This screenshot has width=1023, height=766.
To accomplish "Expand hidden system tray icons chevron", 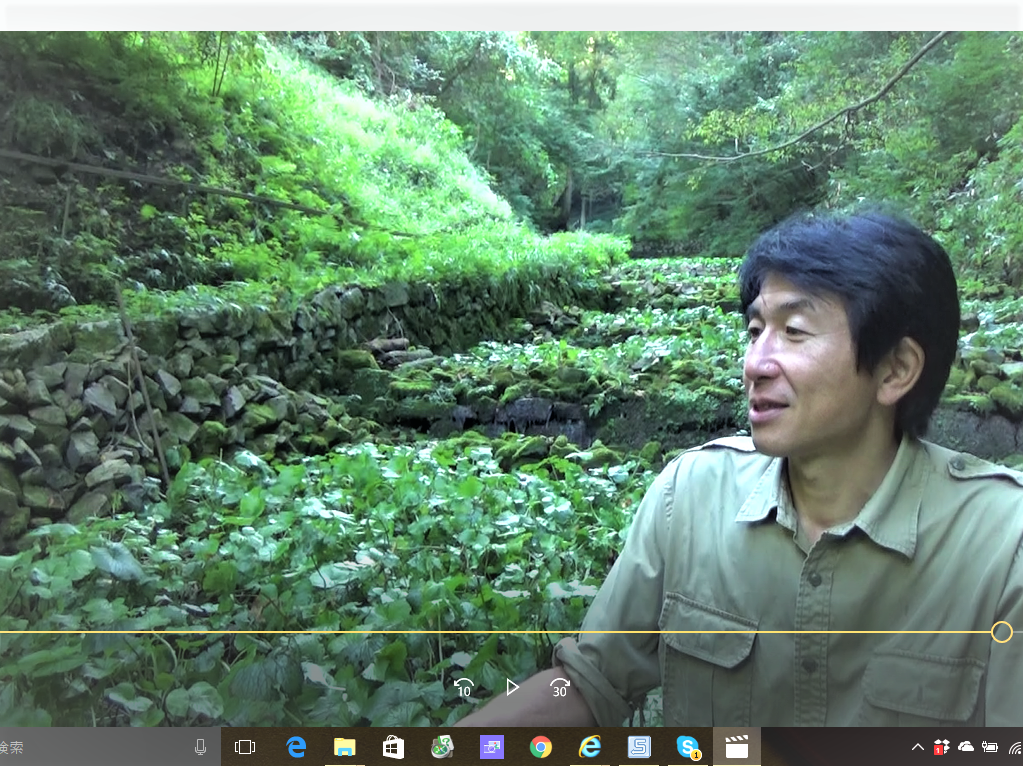I will pos(917,747).
